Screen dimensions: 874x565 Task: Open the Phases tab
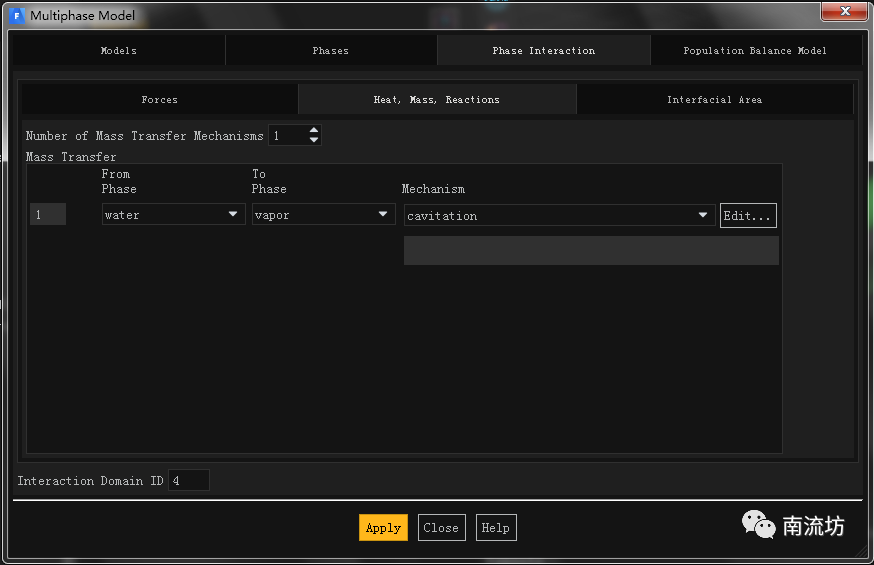[x=330, y=50]
